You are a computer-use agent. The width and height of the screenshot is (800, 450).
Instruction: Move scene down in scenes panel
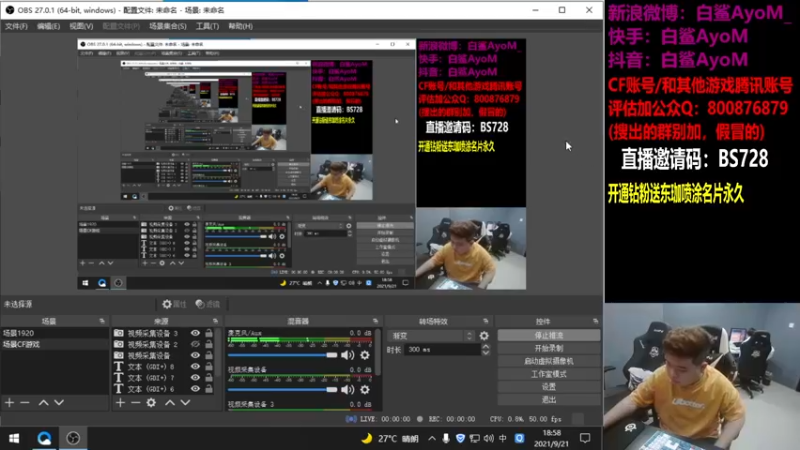point(59,403)
